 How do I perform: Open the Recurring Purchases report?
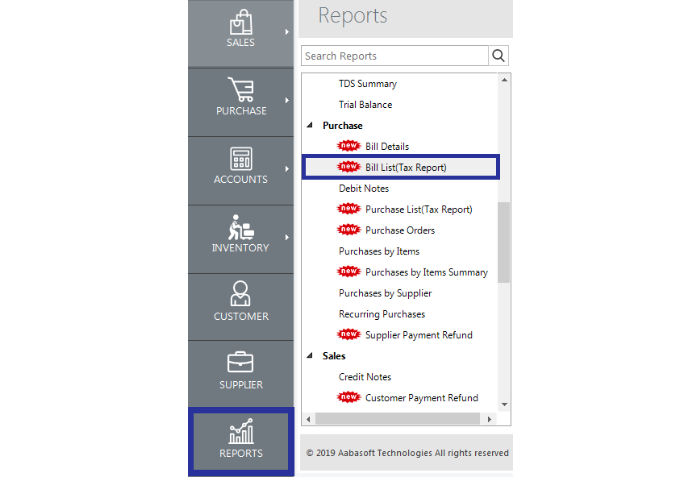click(382, 314)
